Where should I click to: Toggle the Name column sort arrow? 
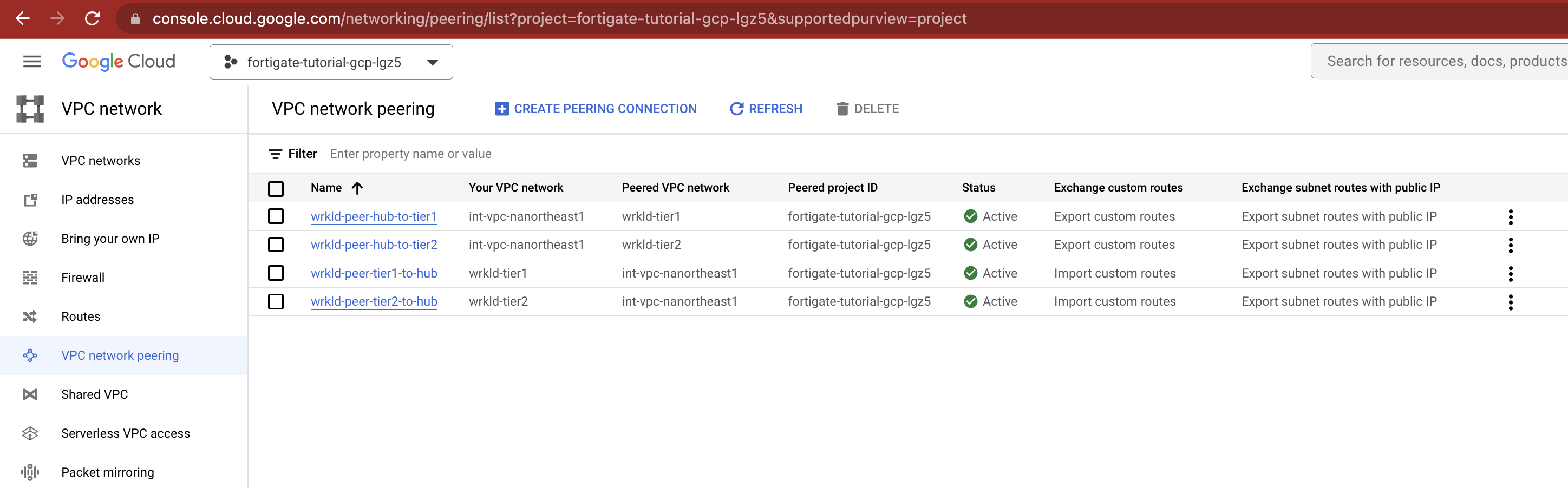[357, 188]
